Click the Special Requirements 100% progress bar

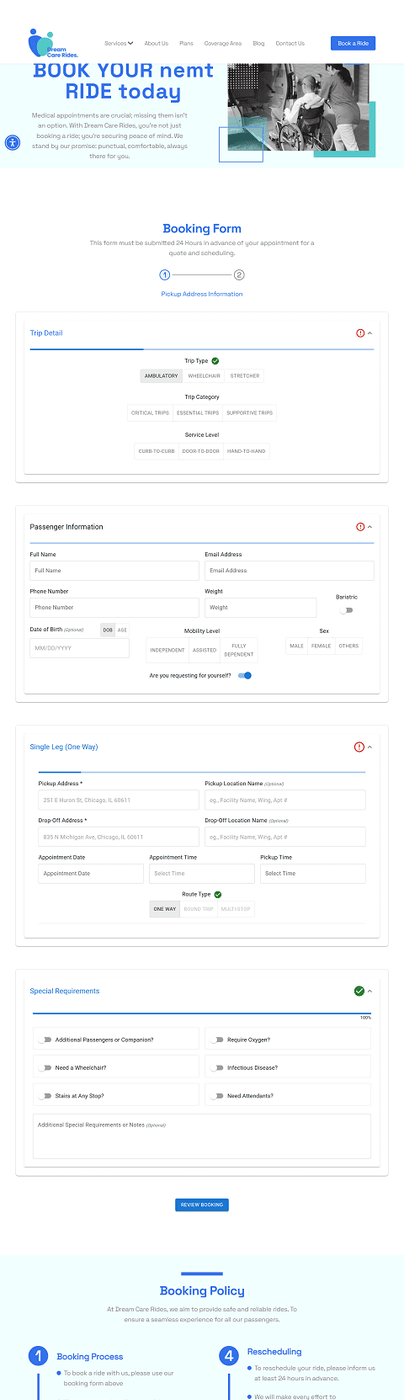click(202, 1013)
